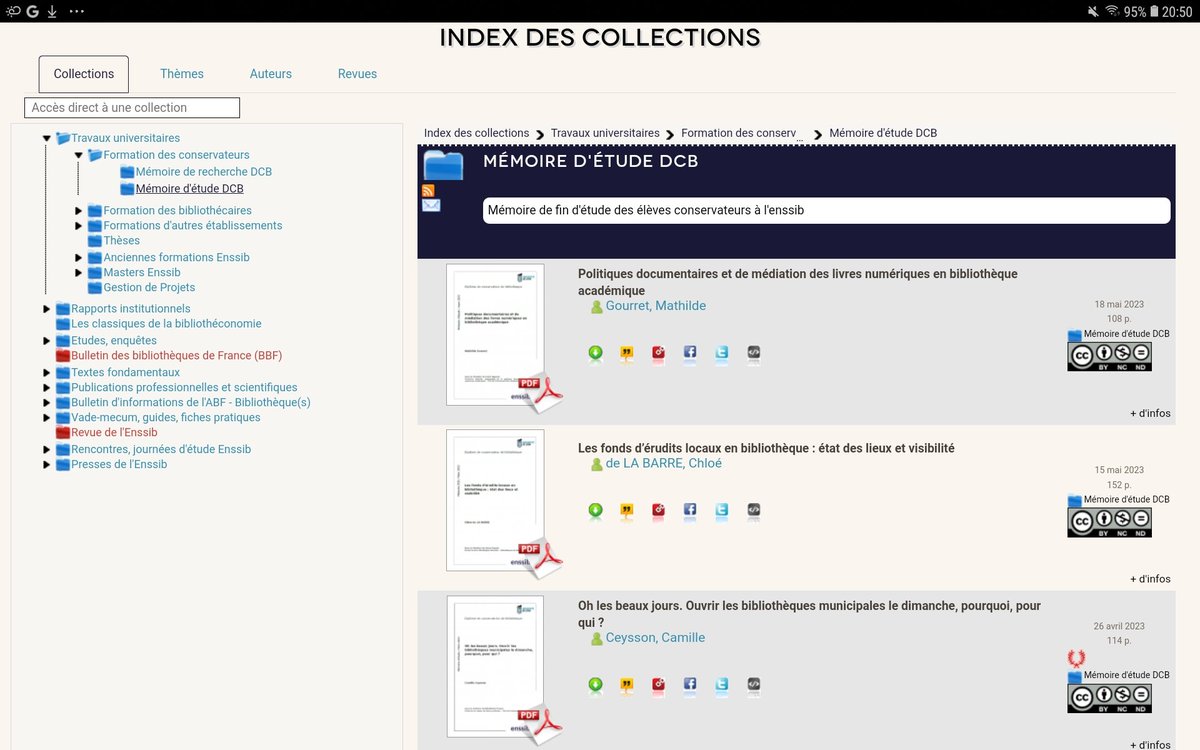Download the Ceysson, Camille mémoire
The width and height of the screenshot is (1200, 750).
[x=595, y=685]
